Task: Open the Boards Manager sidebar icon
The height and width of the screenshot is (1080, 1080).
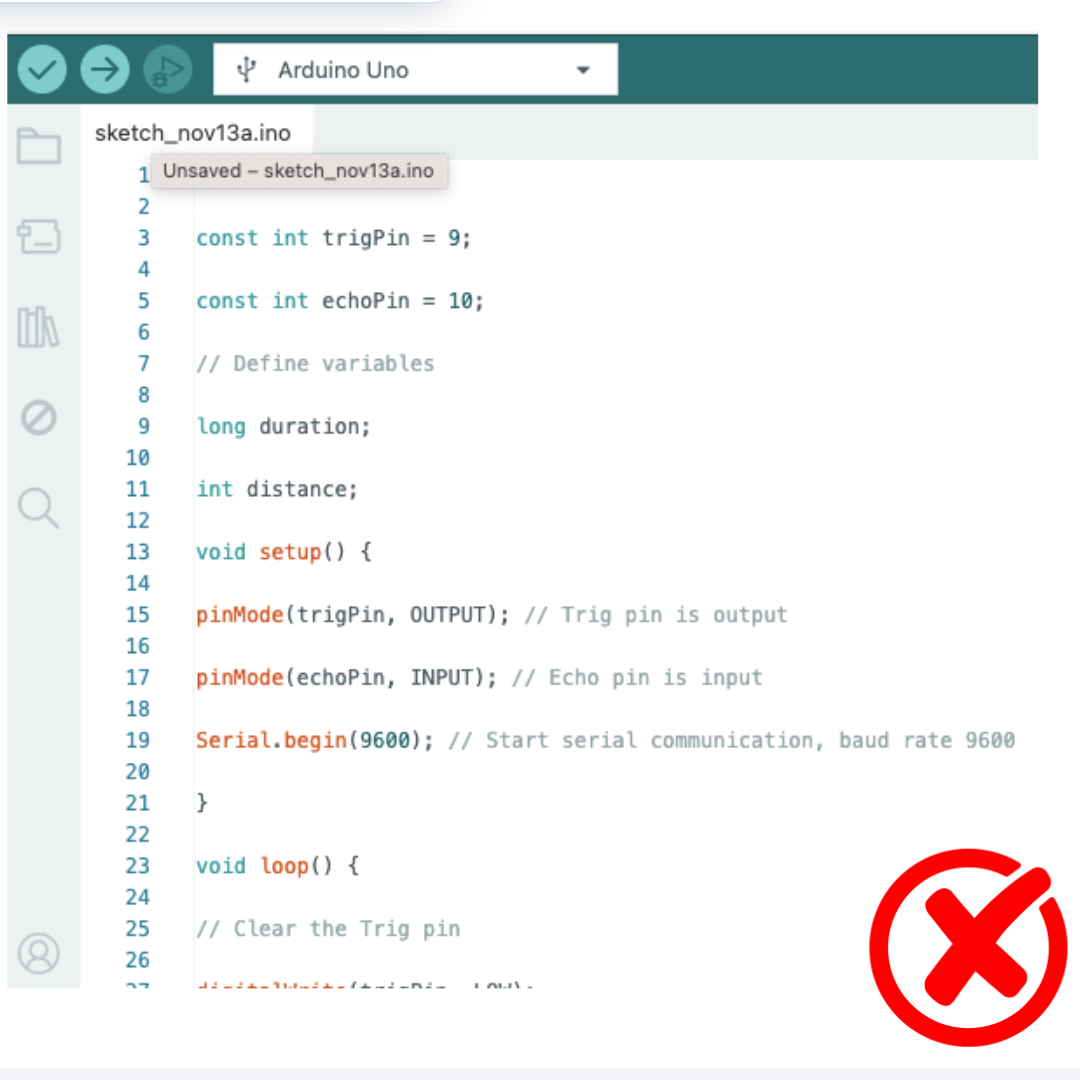Action: pos(39,237)
